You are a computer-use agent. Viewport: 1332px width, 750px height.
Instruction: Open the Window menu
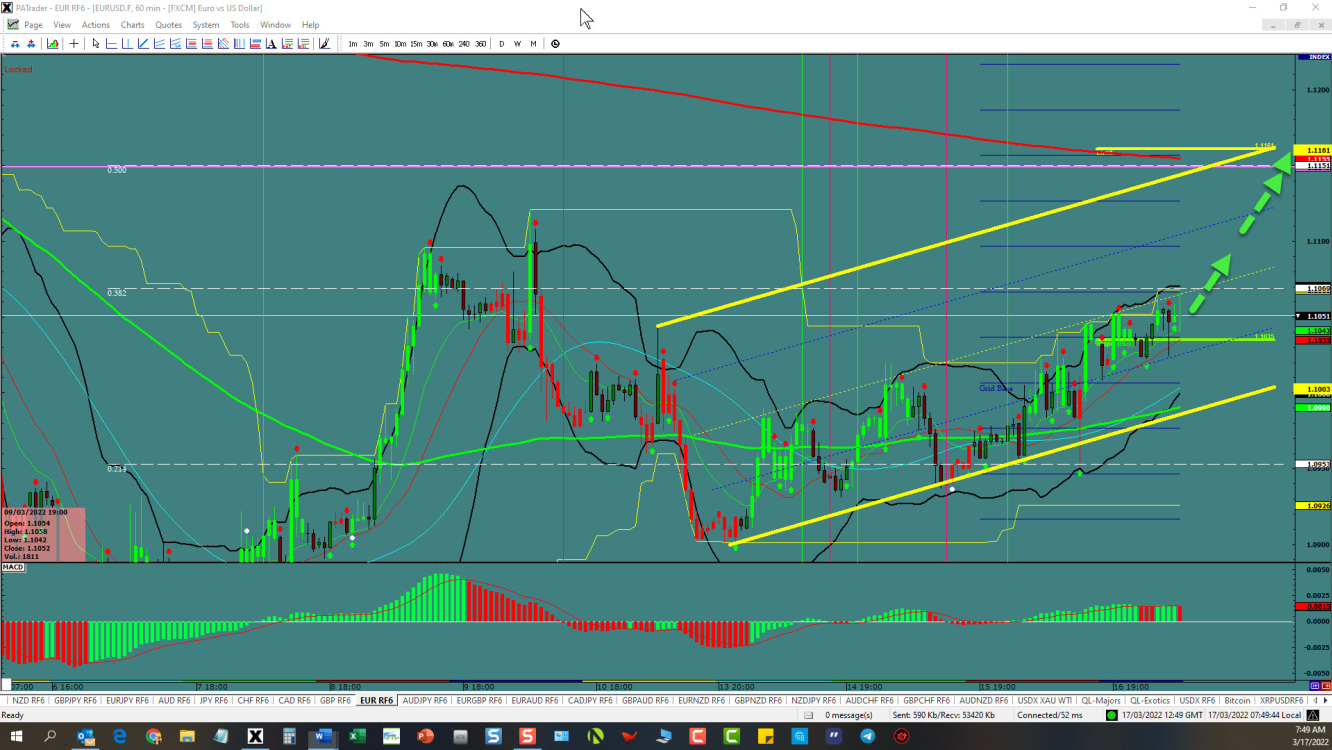(275, 24)
